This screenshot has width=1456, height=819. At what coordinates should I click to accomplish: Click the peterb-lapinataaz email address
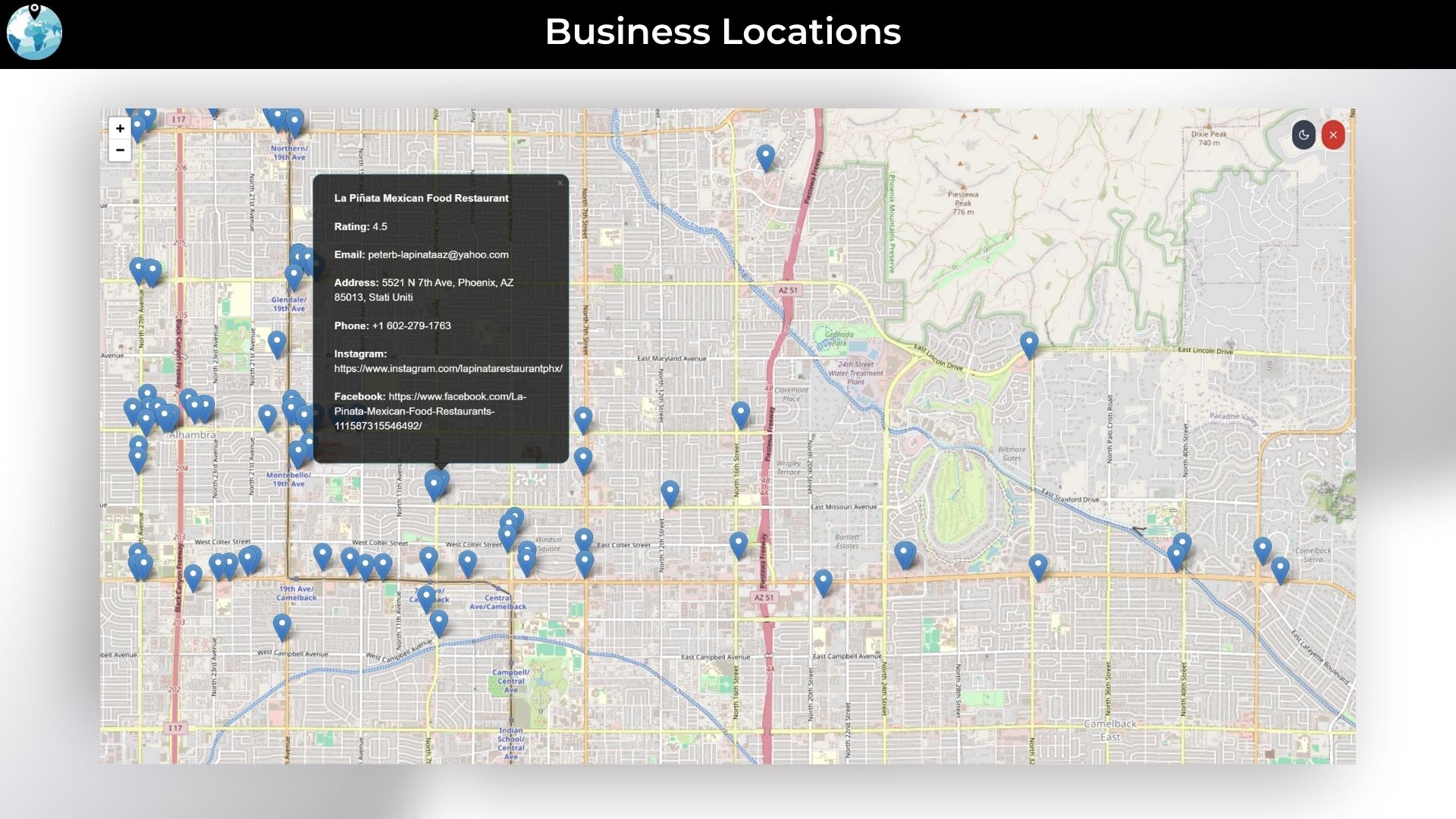pos(438,255)
